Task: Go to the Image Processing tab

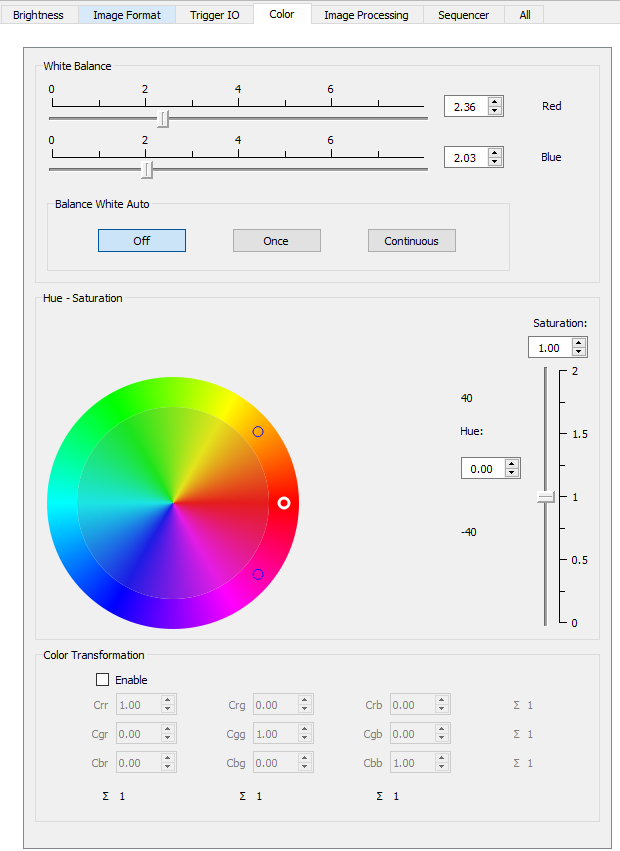Action: tap(366, 15)
